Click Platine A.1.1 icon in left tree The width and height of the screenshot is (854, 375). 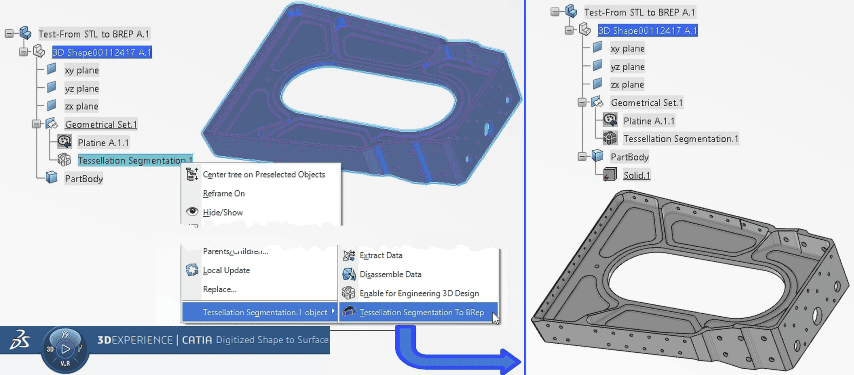coord(64,142)
